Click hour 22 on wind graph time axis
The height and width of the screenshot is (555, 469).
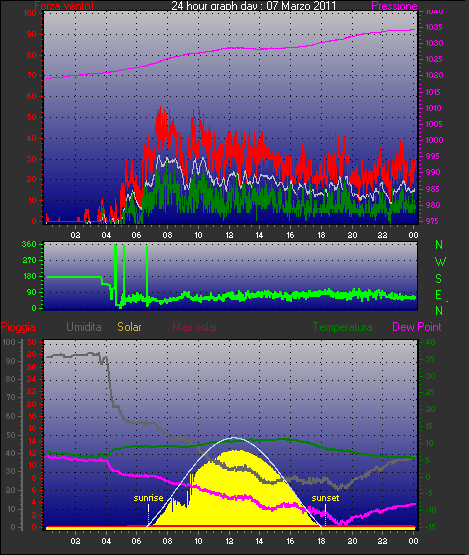coord(383,235)
